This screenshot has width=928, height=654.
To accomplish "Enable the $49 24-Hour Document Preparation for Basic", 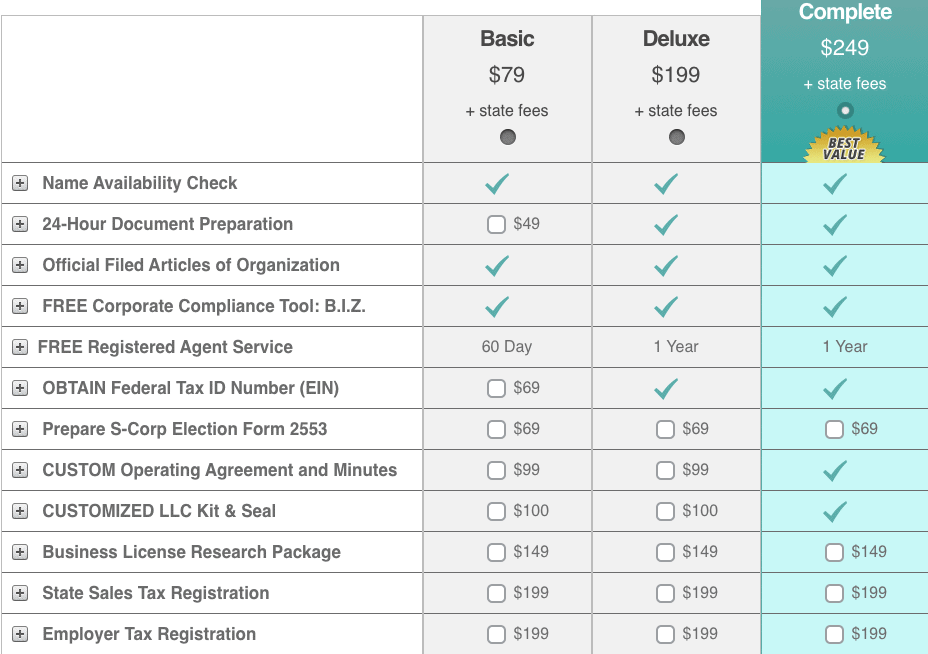I will pos(496,224).
